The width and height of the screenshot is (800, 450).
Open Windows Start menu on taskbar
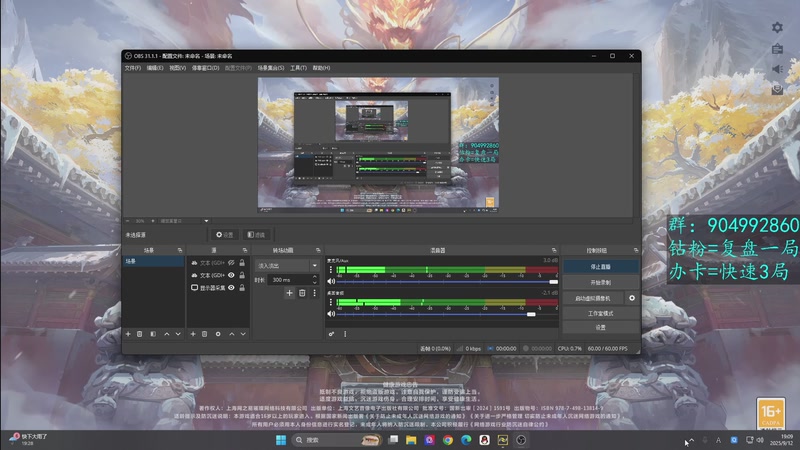[x=281, y=440]
